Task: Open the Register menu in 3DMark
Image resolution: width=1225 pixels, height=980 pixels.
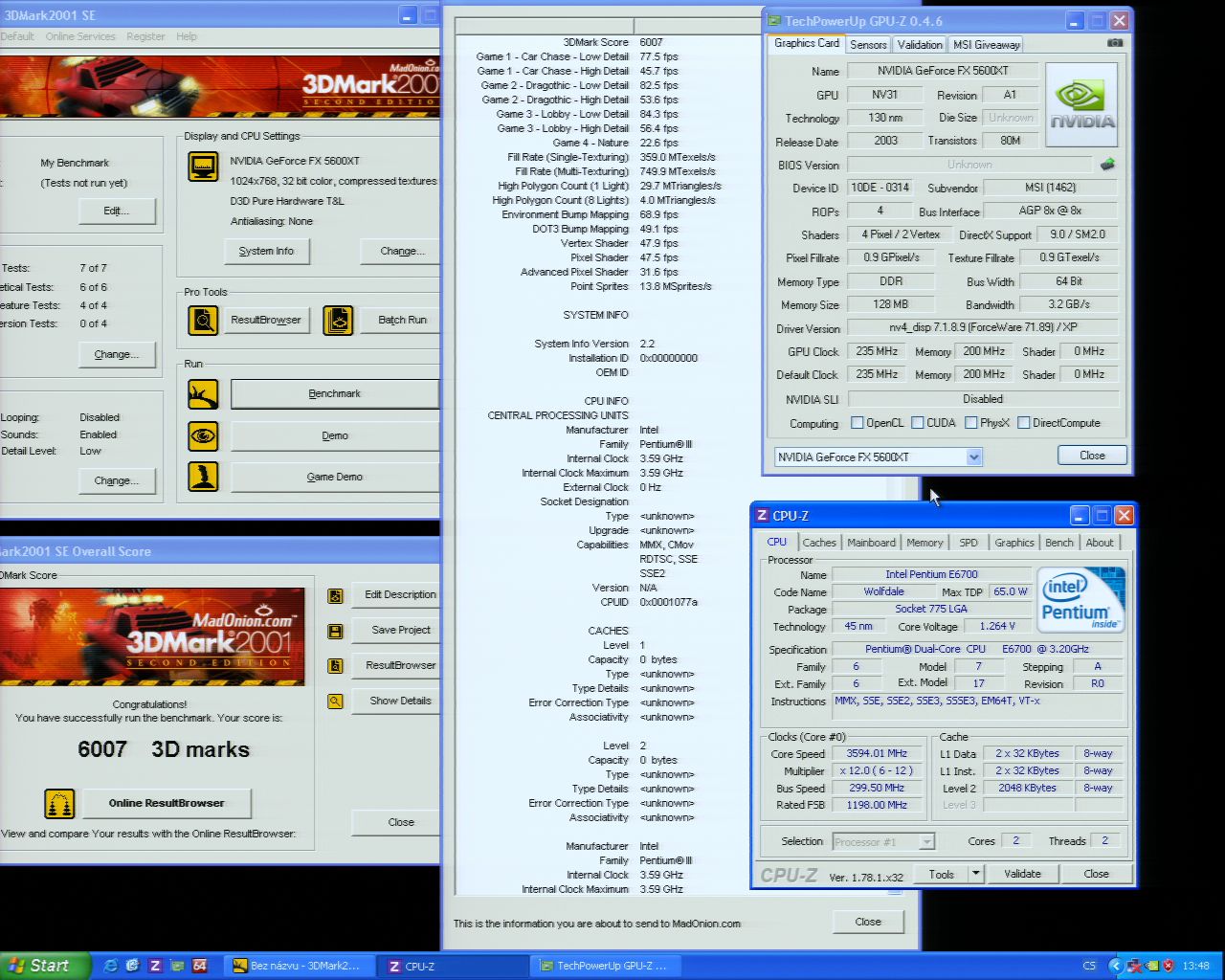Action: click(145, 36)
